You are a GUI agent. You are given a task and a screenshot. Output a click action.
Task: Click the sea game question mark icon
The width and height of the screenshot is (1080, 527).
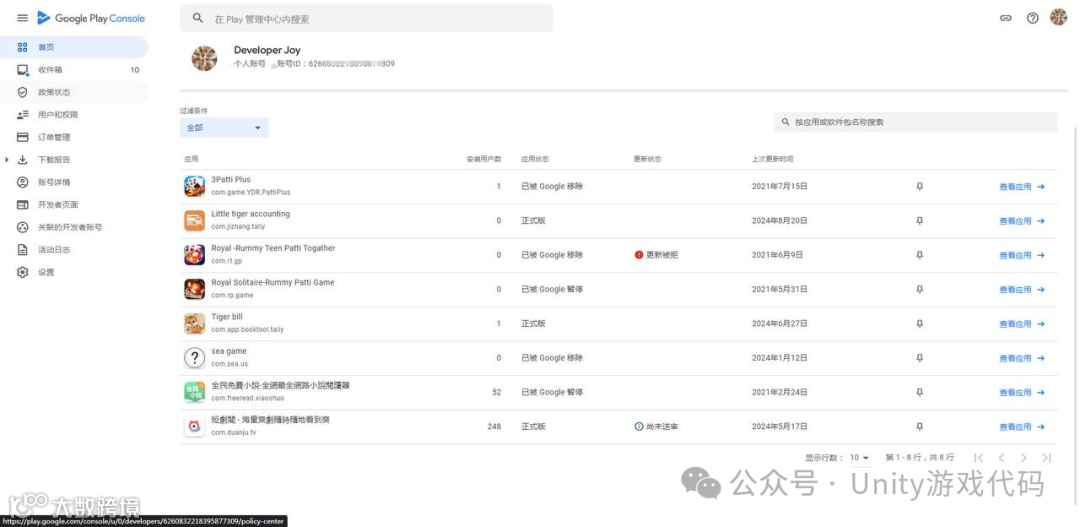click(x=194, y=358)
